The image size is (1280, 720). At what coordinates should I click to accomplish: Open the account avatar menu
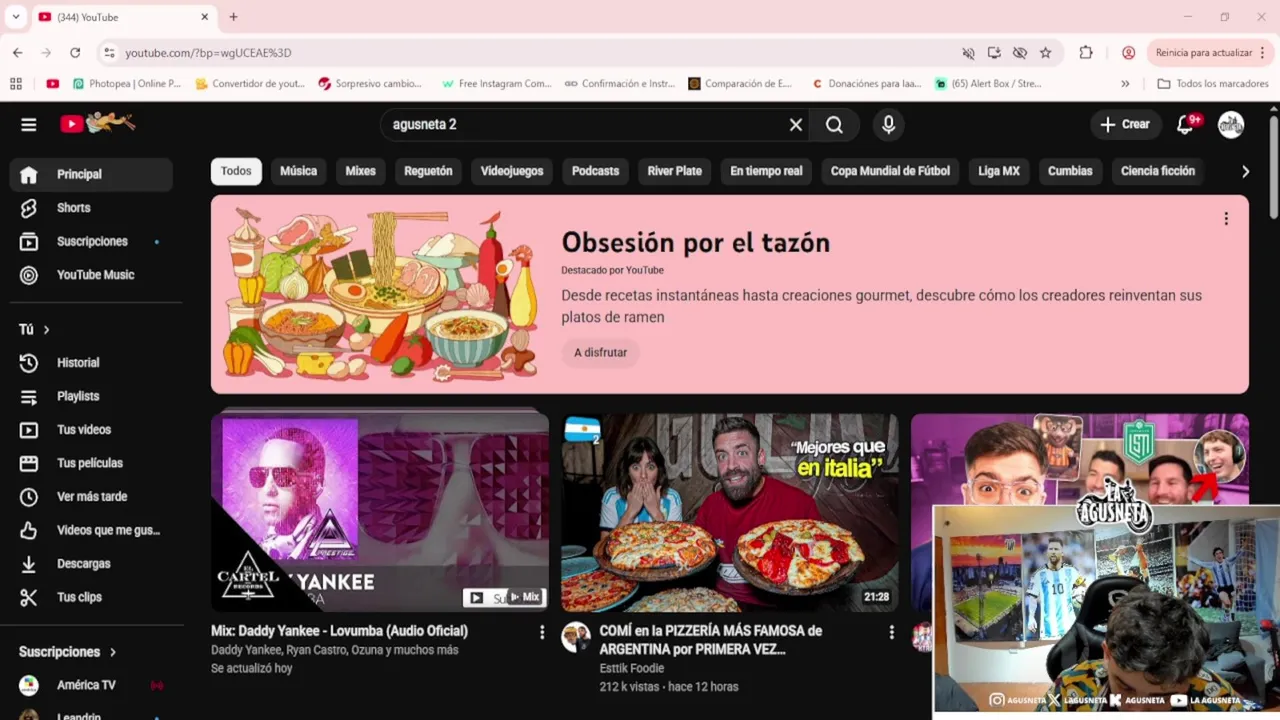tap(1231, 125)
